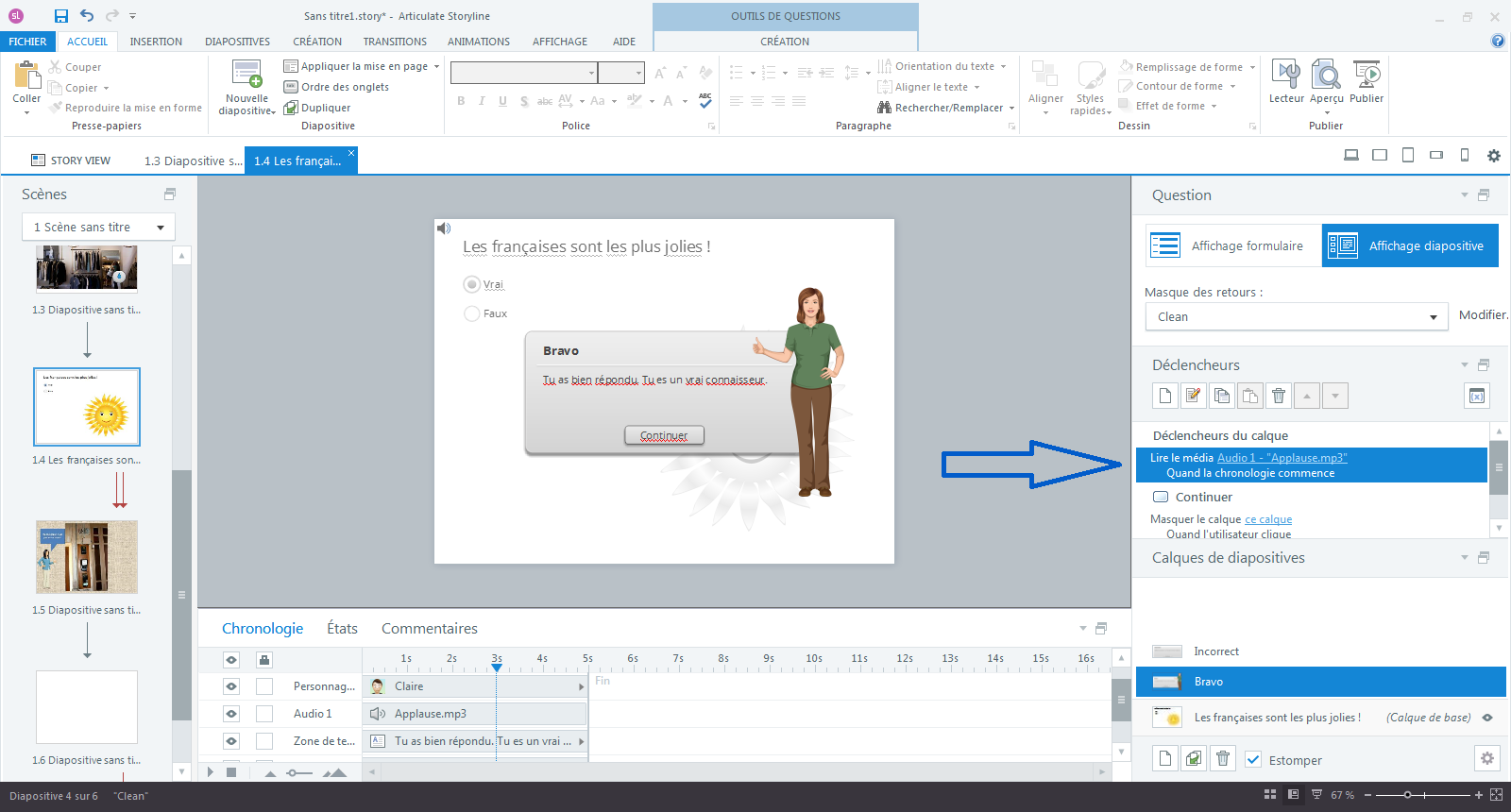Open the font name combo box

pos(524,73)
